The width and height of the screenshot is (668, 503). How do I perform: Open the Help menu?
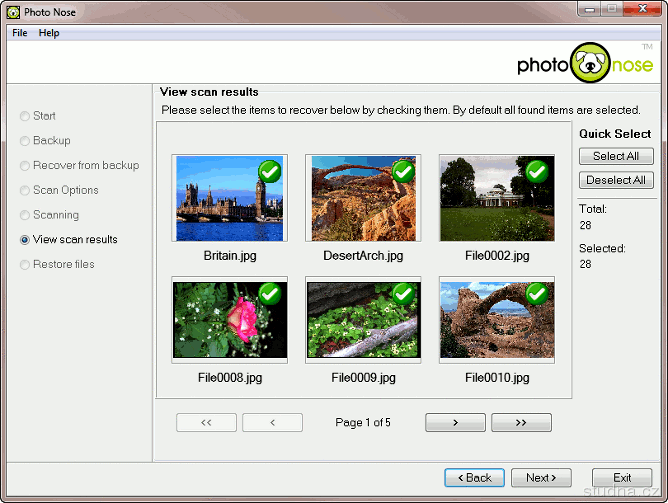[x=49, y=33]
